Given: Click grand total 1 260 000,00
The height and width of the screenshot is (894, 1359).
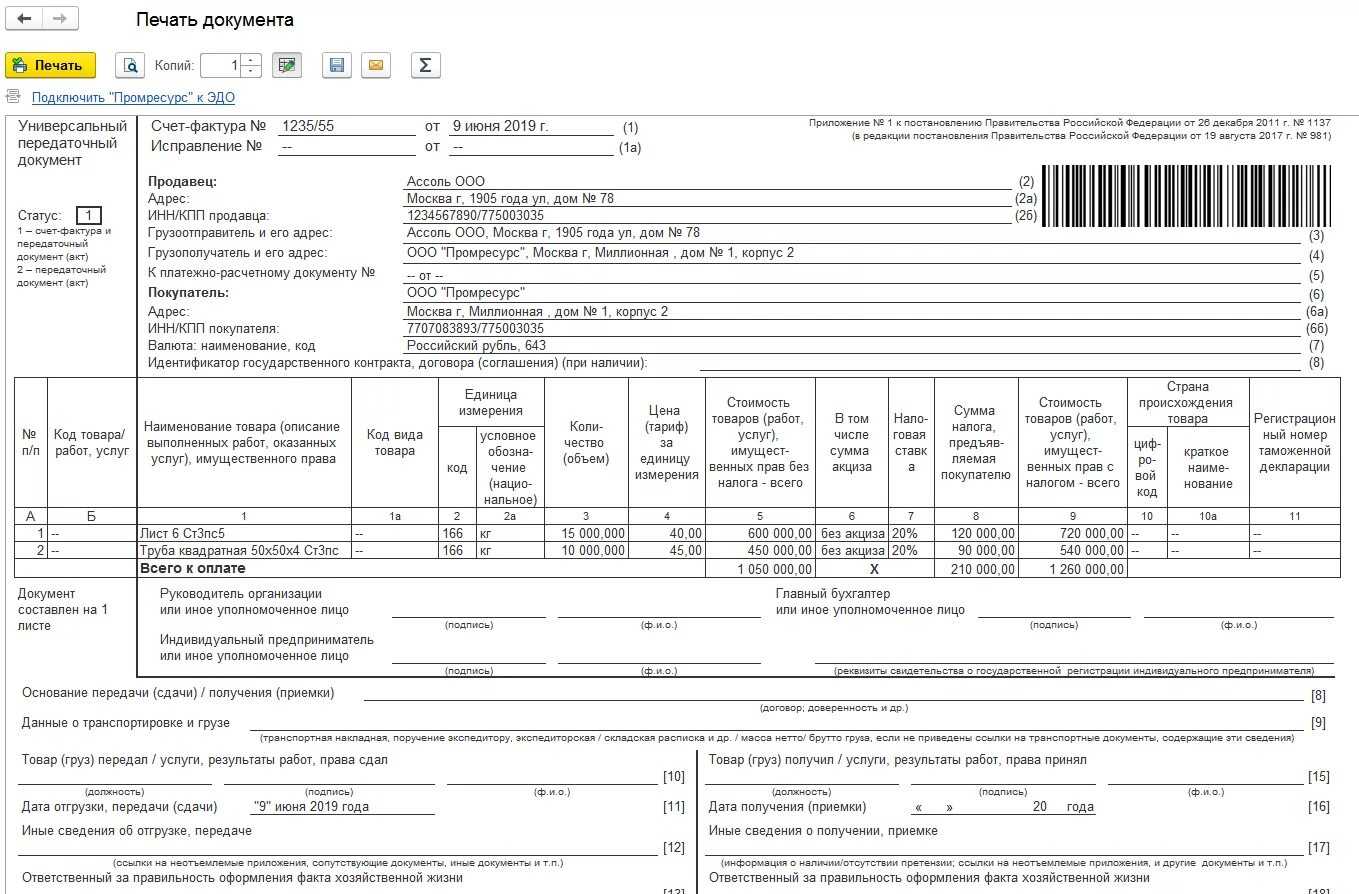Looking at the screenshot, I should point(1073,569).
